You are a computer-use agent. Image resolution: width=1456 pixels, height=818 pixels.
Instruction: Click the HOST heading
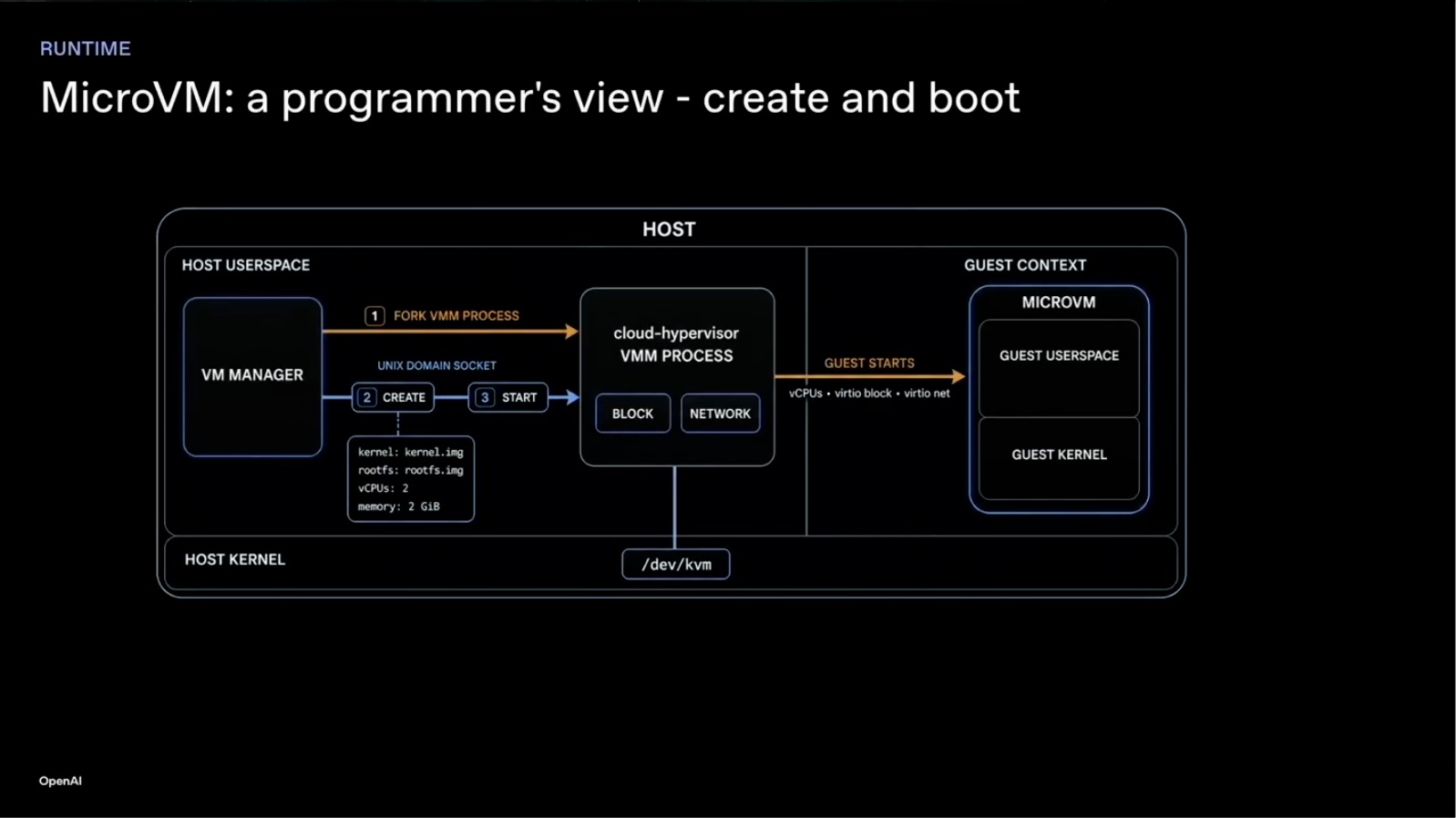pyautogui.click(x=669, y=230)
